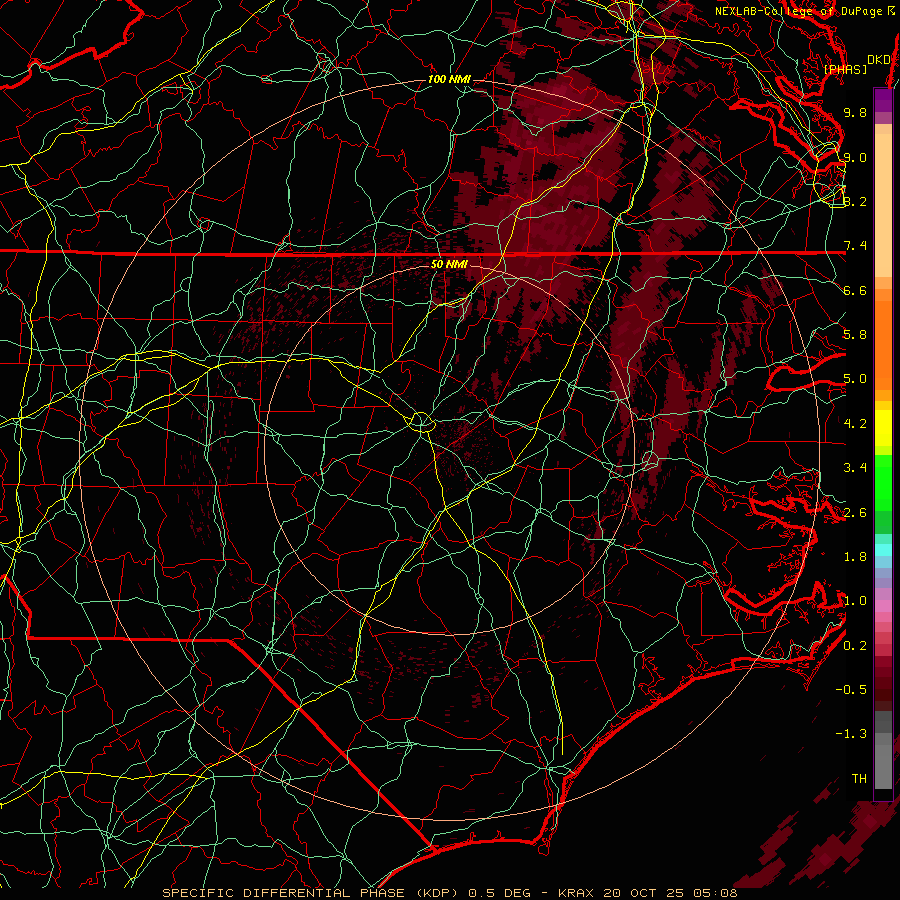The image size is (900, 900).
Task: Click the 3.4 scale value label
Action: (x=855, y=468)
